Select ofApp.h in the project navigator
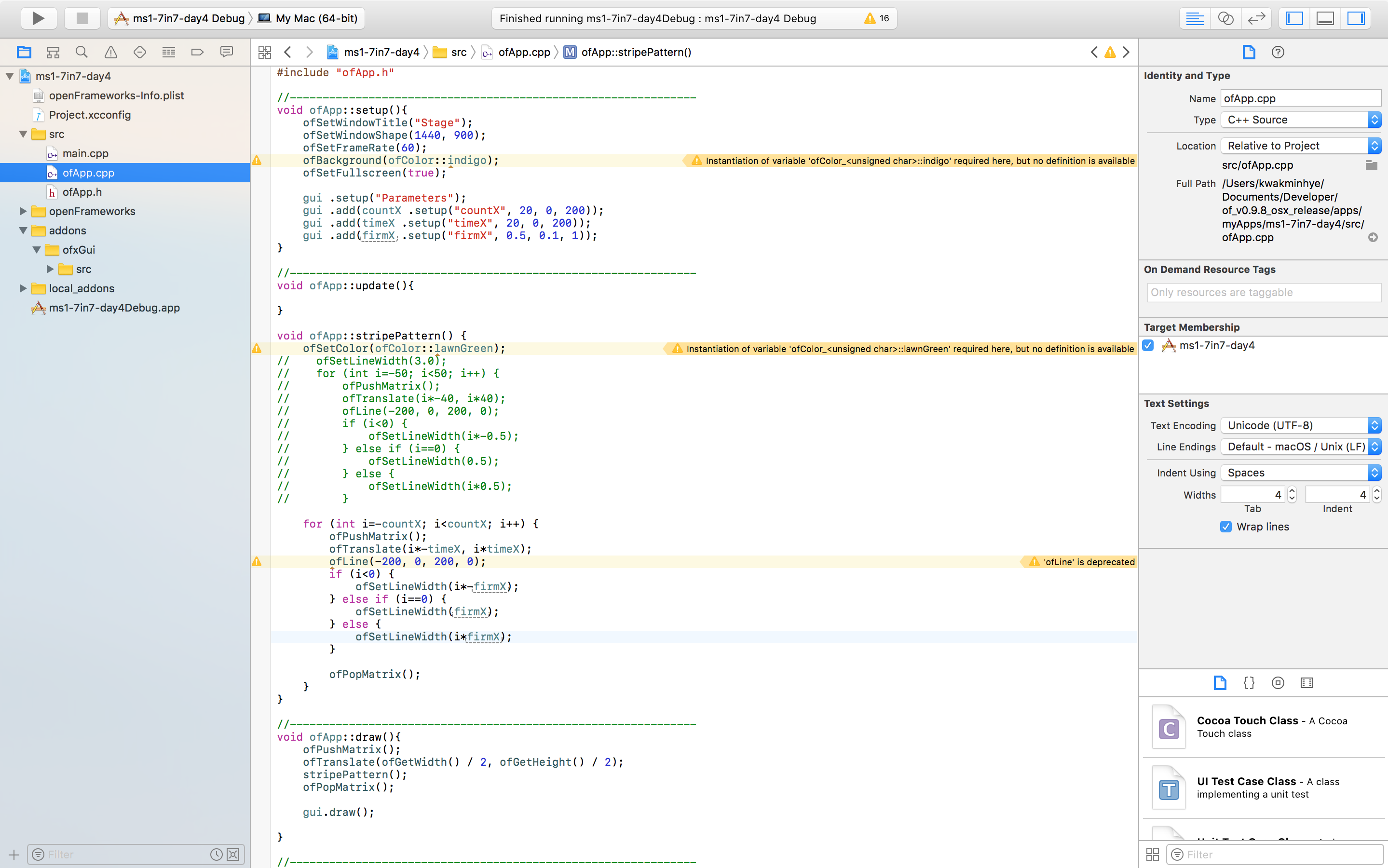The height and width of the screenshot is (868, 1388). [x=82, y=192]
